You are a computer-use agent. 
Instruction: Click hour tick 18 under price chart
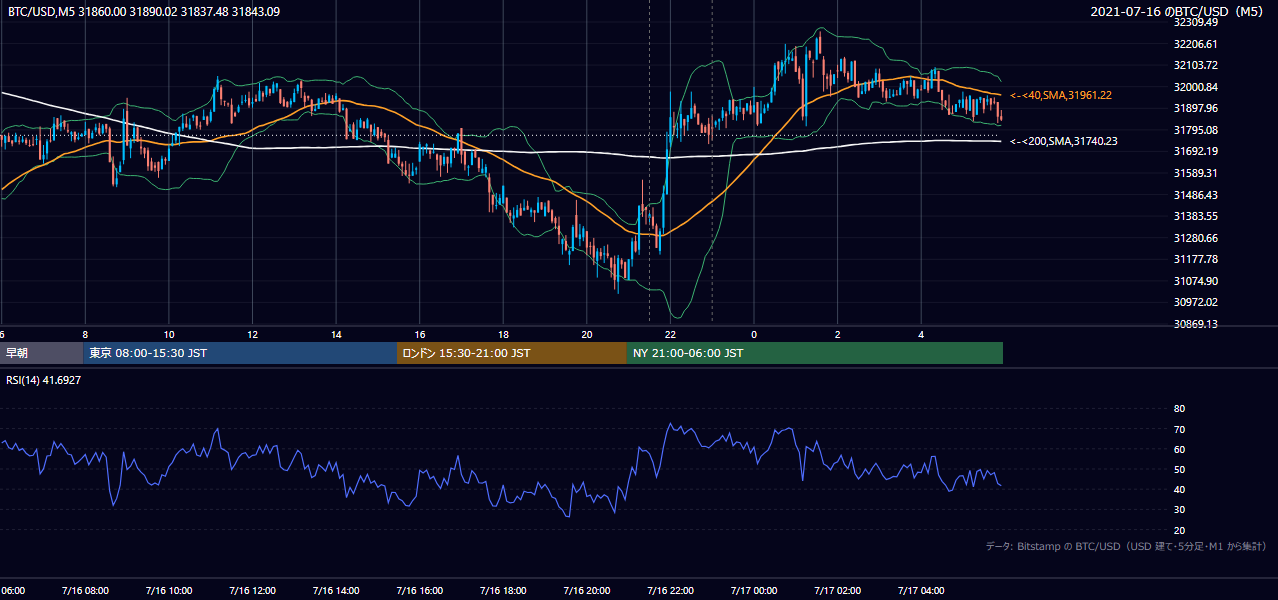coord(504,335)
